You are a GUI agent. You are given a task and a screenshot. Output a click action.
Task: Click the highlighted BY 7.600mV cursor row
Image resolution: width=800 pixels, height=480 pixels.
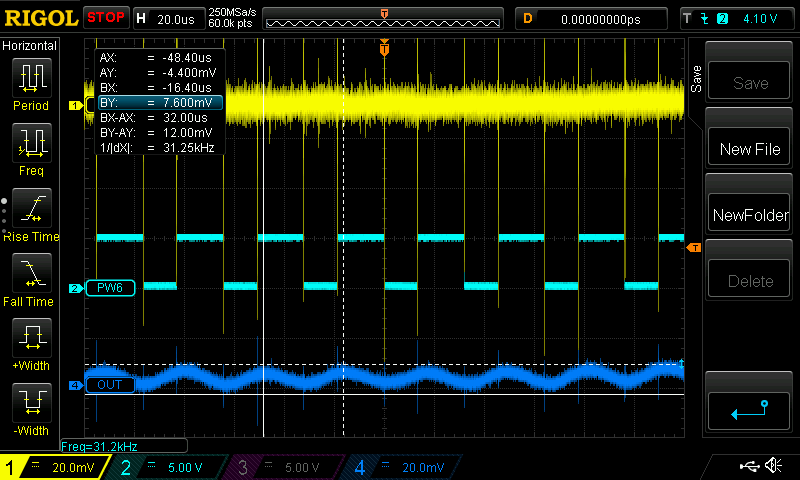(160, 103)
